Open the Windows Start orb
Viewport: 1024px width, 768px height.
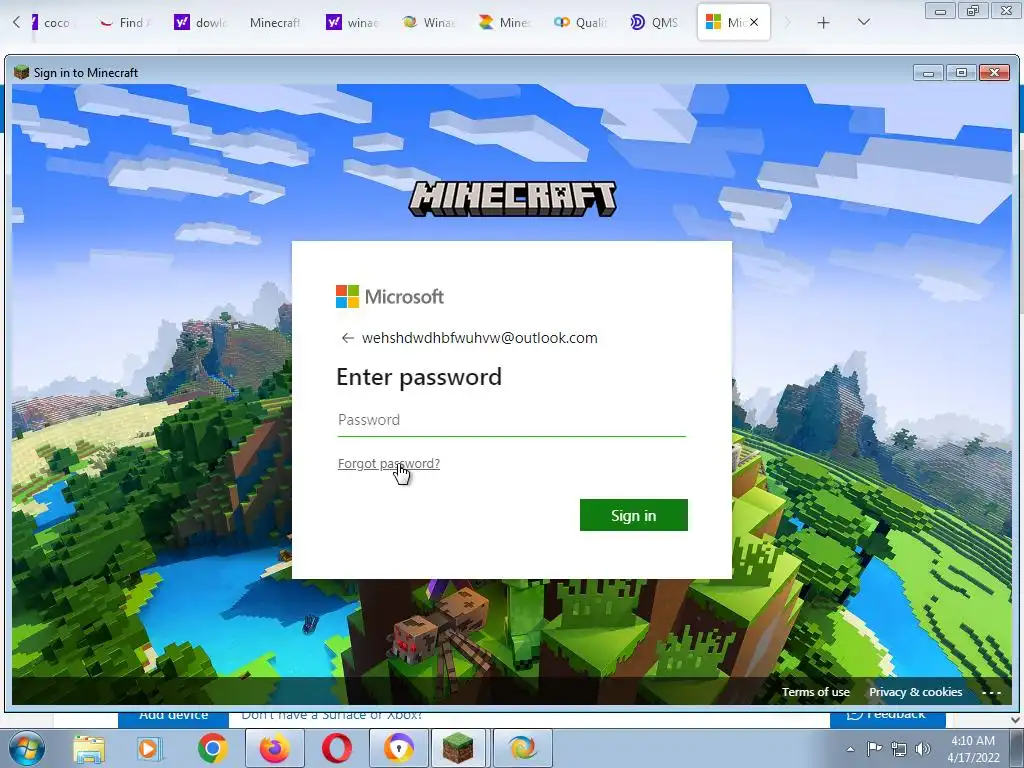[x=27, y=748]
